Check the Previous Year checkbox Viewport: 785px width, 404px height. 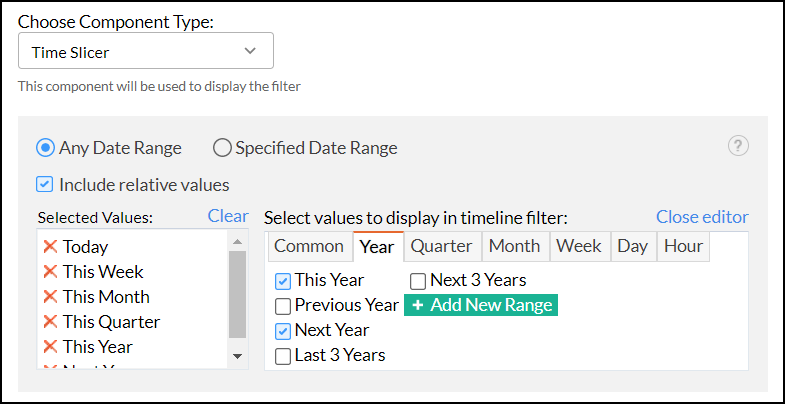[x=283, y=306]
